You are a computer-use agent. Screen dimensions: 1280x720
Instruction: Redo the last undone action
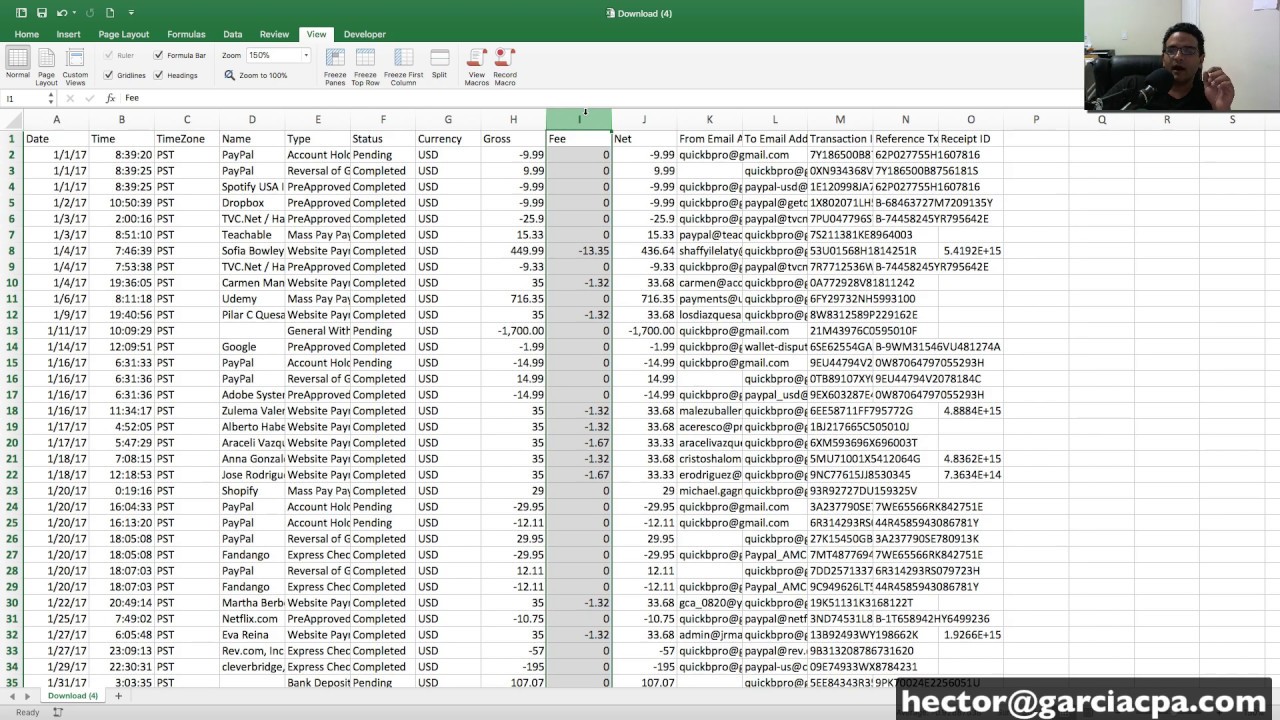[x=90, y=13]
